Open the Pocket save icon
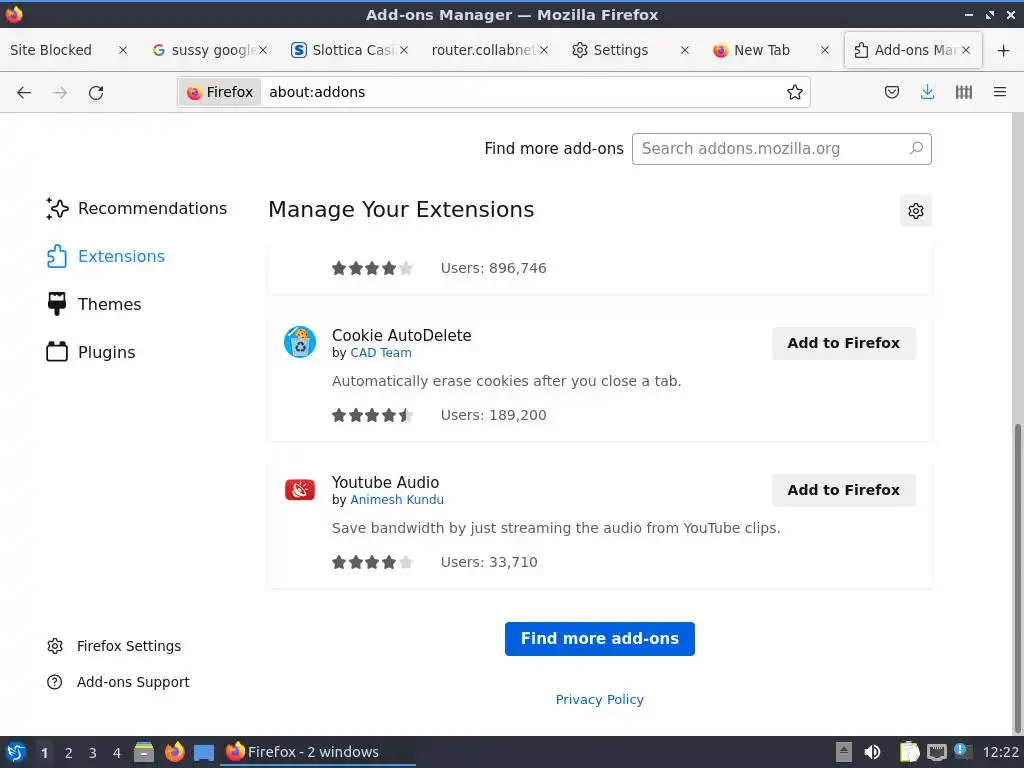 [891, 92]
